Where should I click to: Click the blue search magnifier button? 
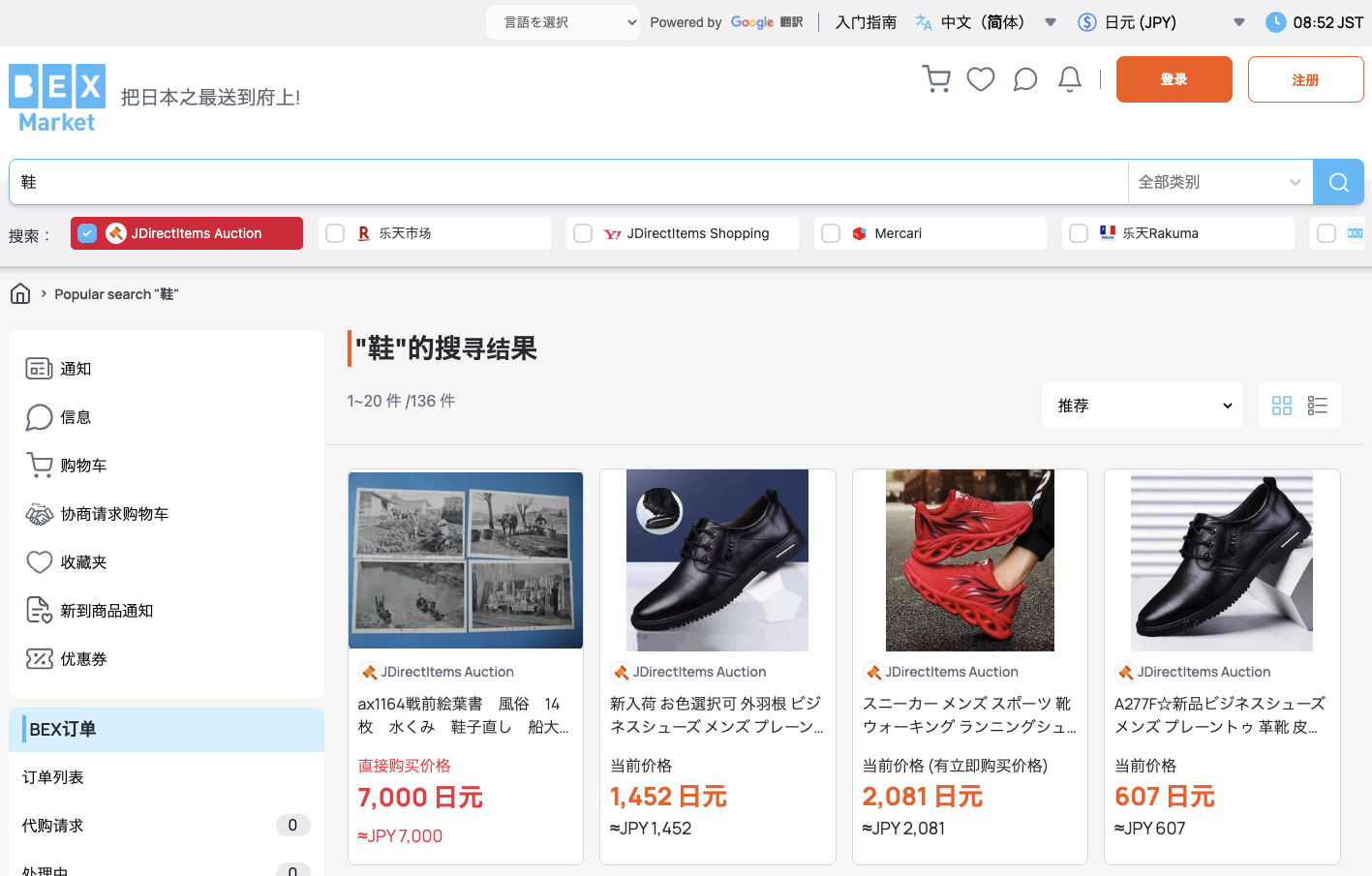point(1338,182)
